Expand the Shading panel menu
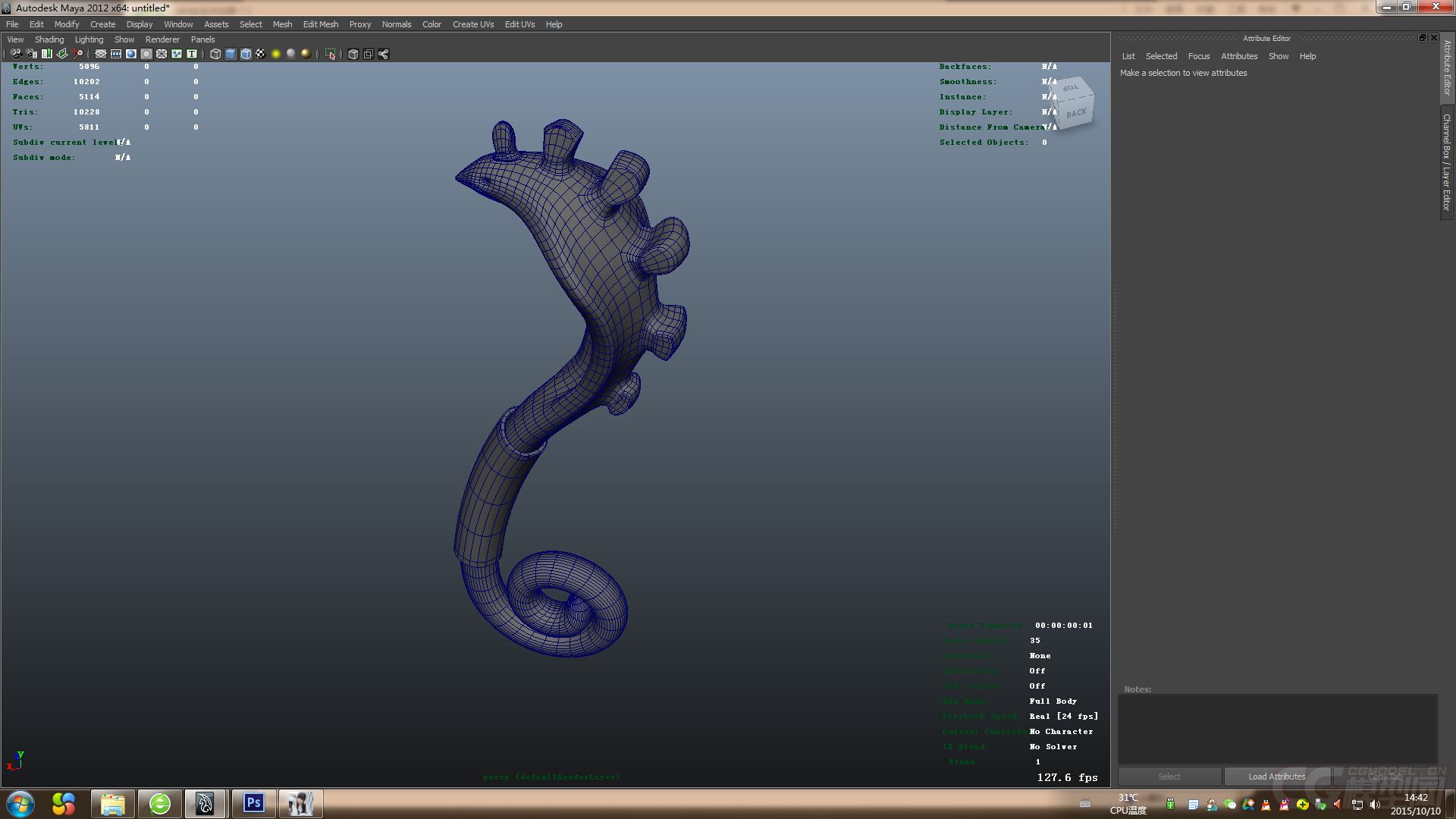 coord(49,39)
